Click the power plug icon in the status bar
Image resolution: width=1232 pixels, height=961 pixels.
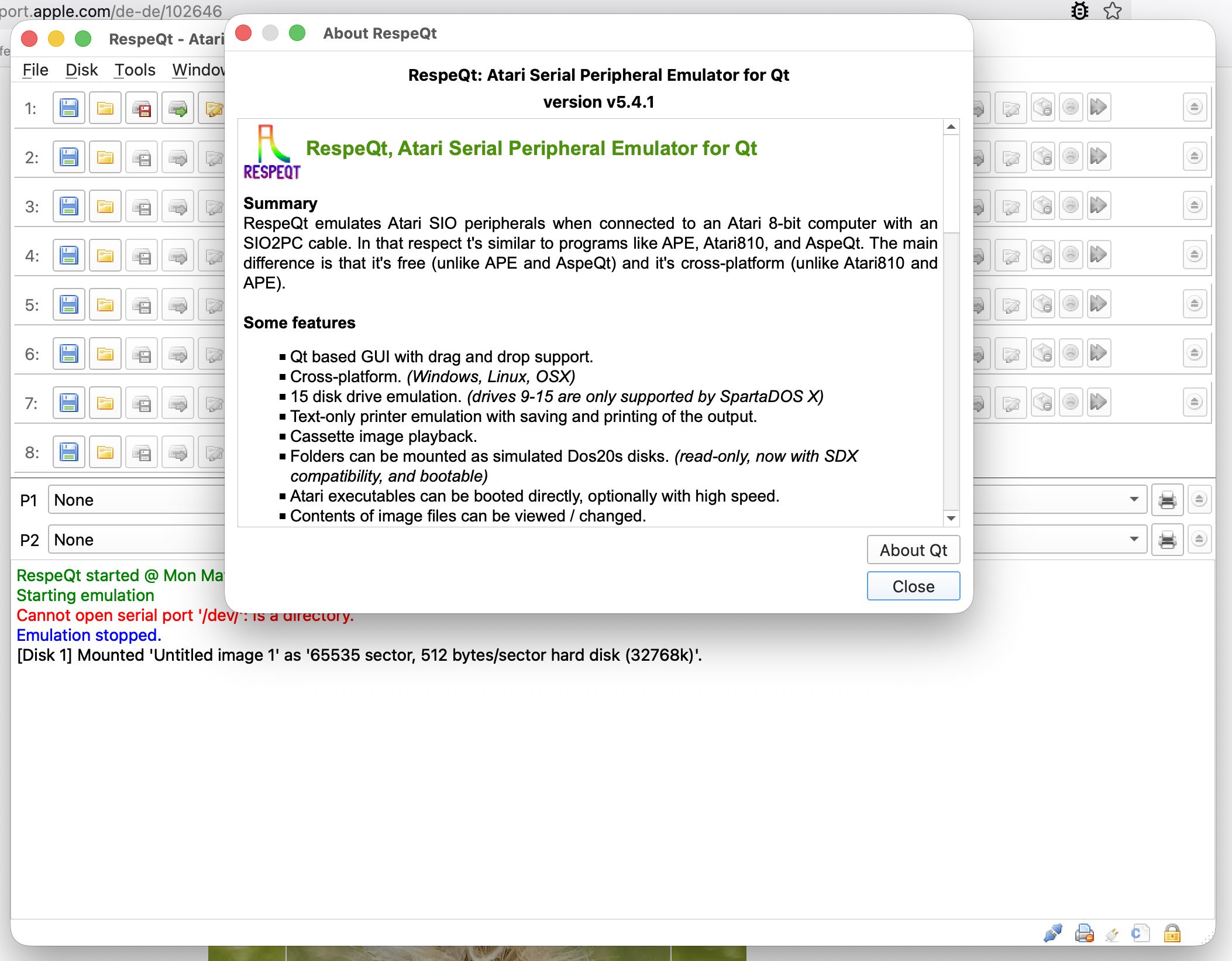[1112, 935]
